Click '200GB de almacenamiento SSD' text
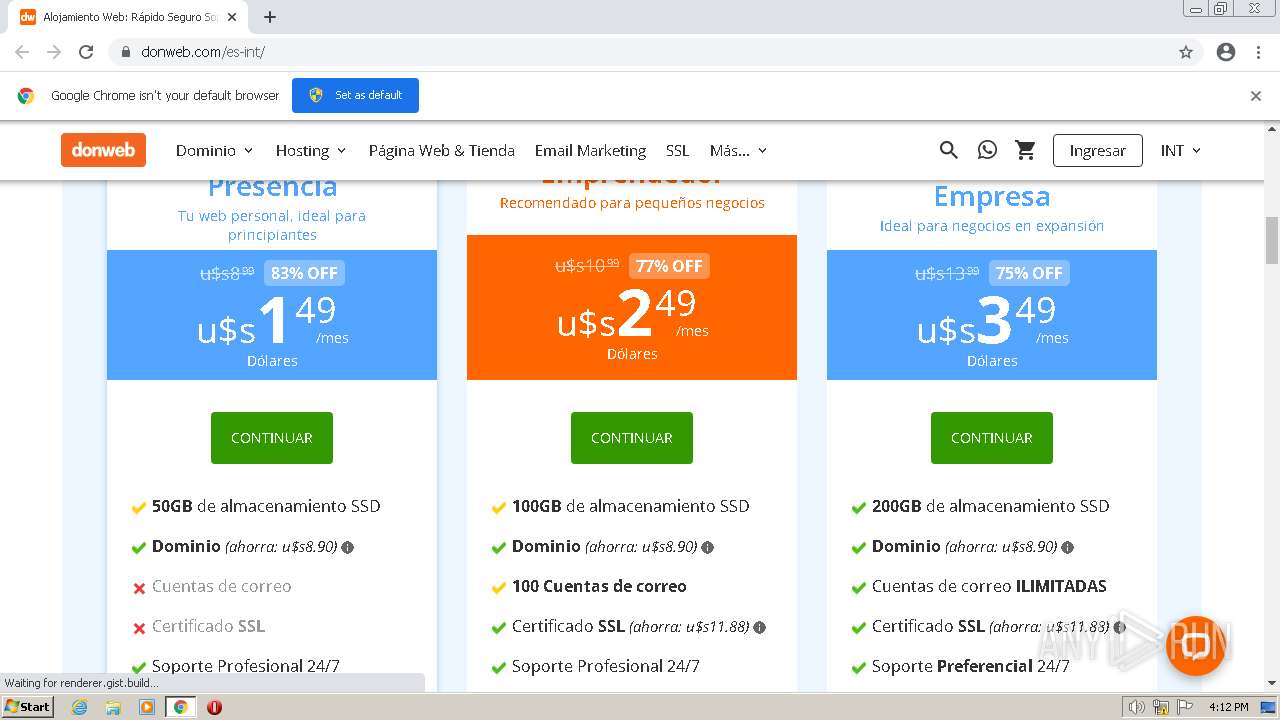The height and width of the screenshot is (720, 1280). (x=990, y=506)
